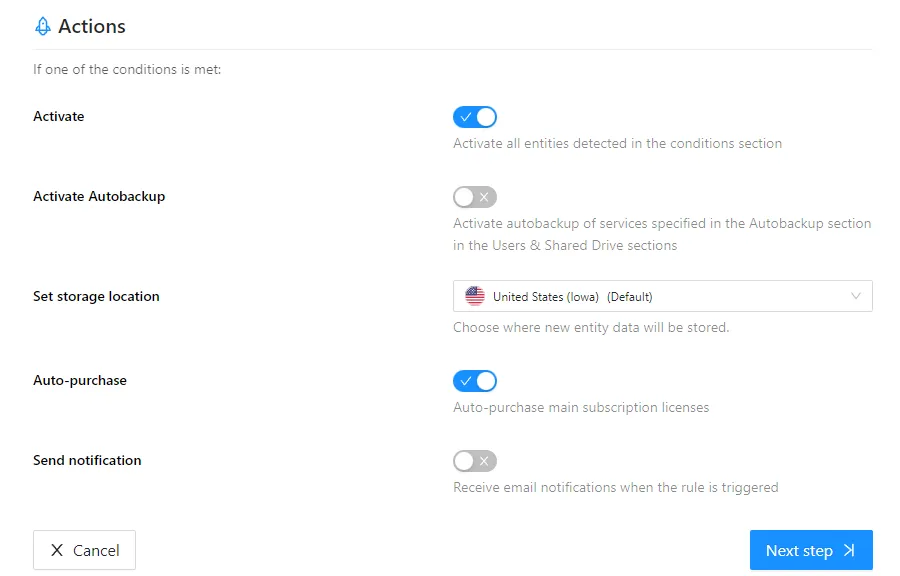This screenshot has width=900, height=576.
Task: Click the Set storage location label
Action: pyautogui.click(x=96, y=296)
